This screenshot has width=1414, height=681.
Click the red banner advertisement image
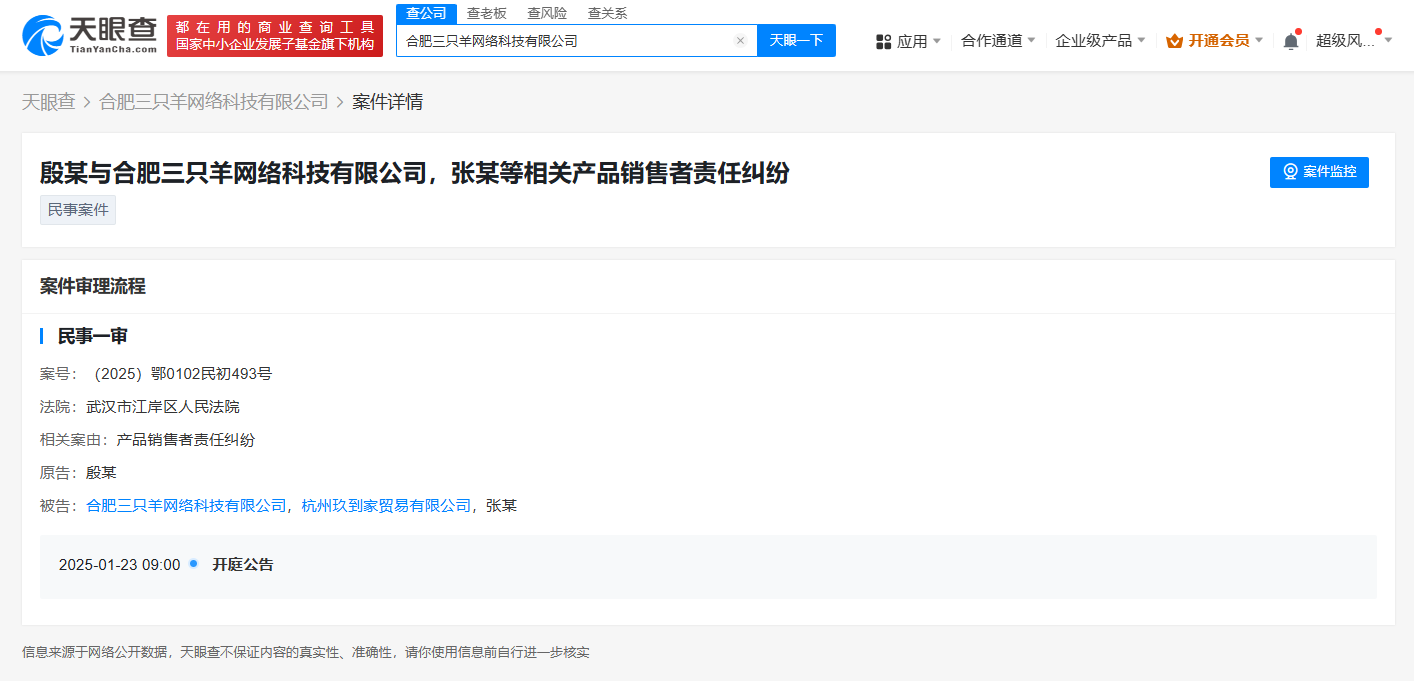coord(274,36)
